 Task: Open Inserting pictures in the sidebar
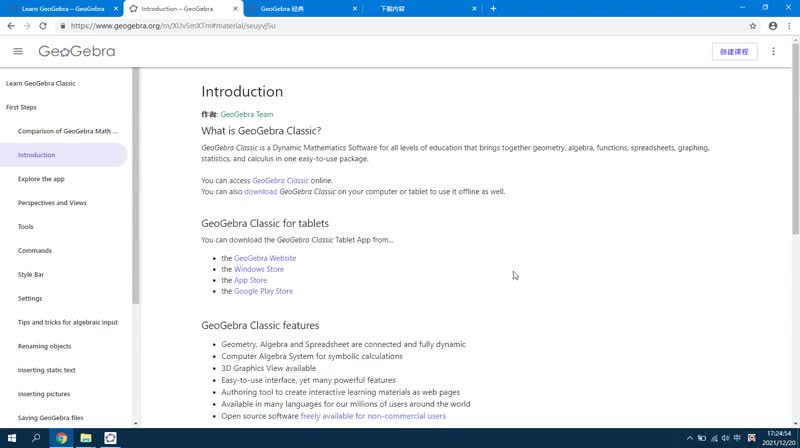click(x=44, y=394)
